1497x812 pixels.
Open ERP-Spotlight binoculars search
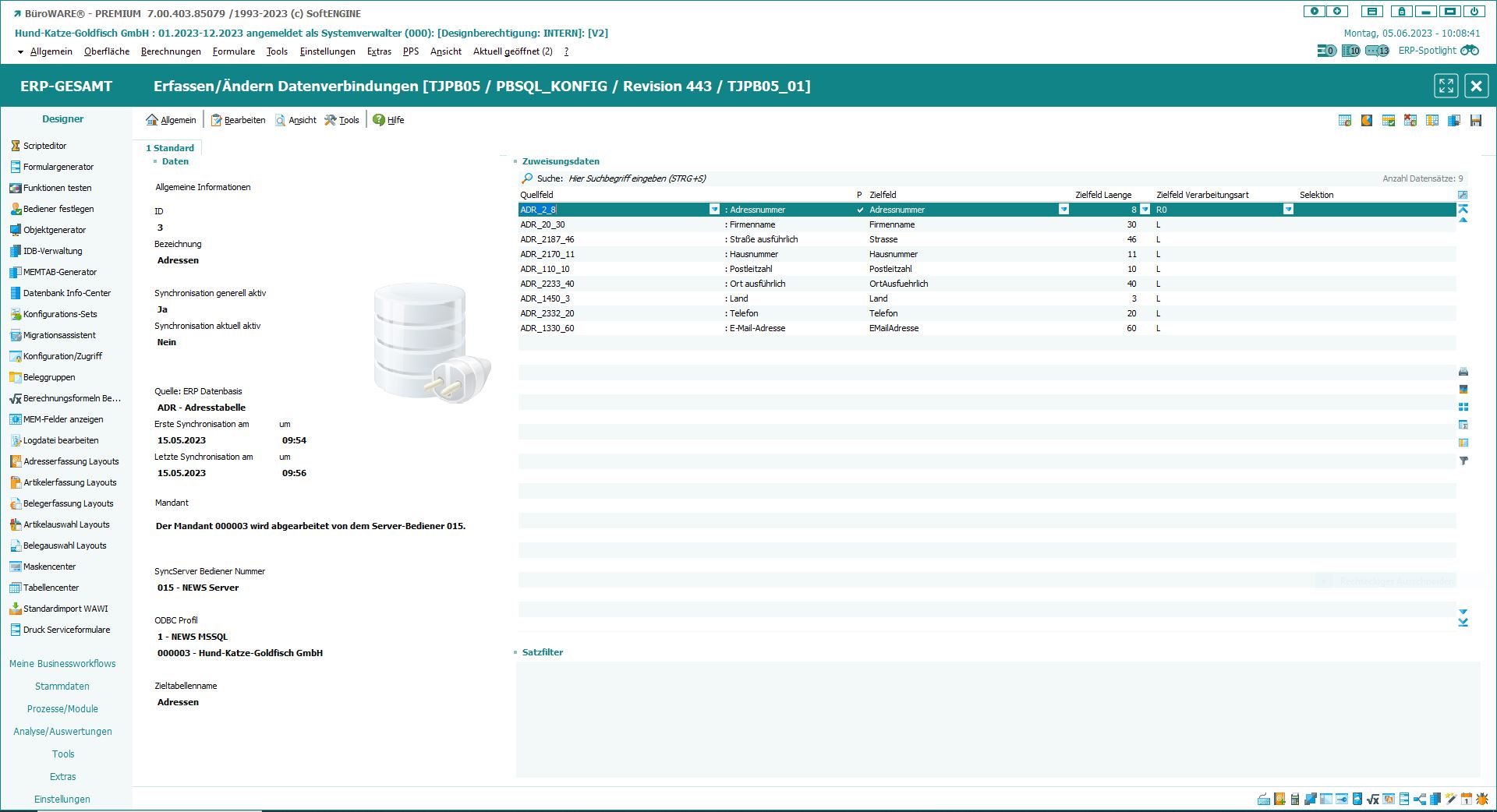tap(1469, 51)
